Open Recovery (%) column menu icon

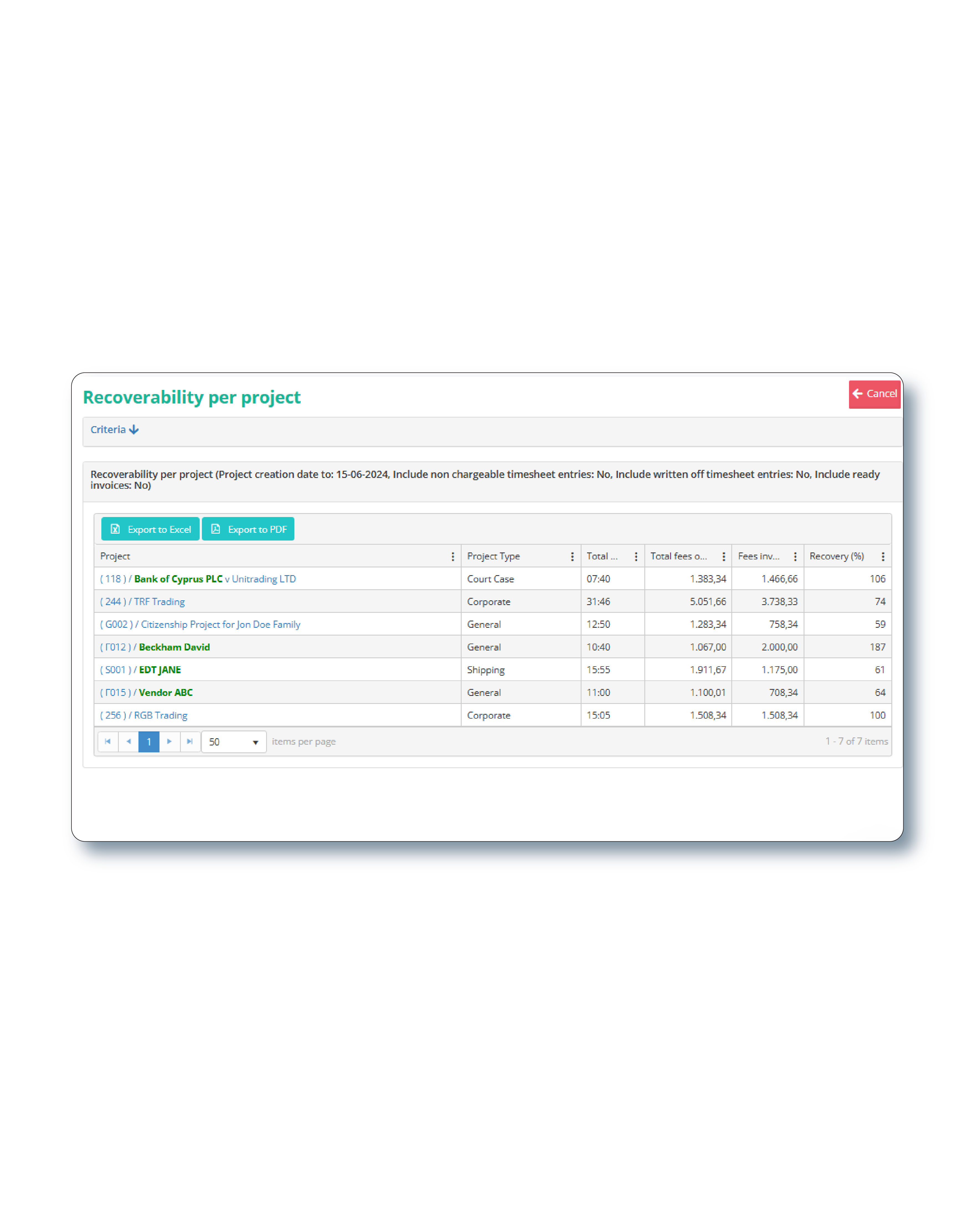coord(883,557)
